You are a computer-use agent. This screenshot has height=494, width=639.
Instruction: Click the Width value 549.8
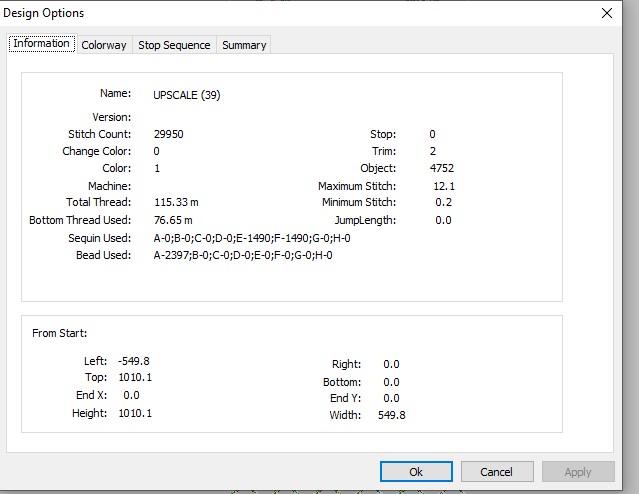pyautogui.click(x=392, y=415)
